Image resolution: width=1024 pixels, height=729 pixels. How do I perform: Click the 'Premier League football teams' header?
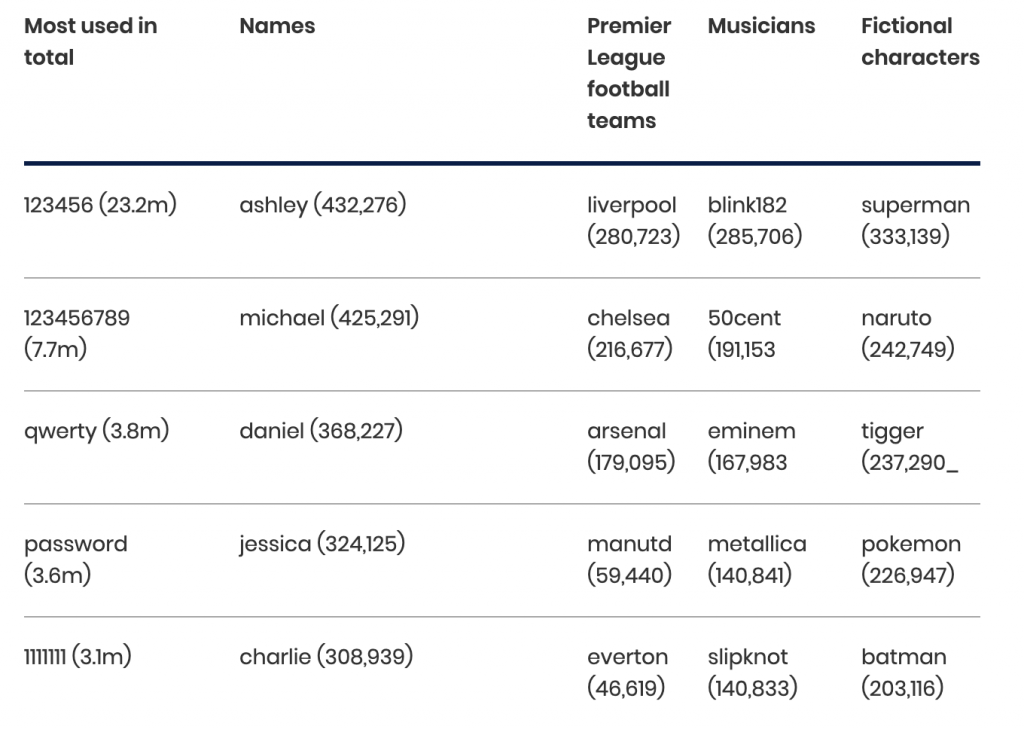coord(629,73)
